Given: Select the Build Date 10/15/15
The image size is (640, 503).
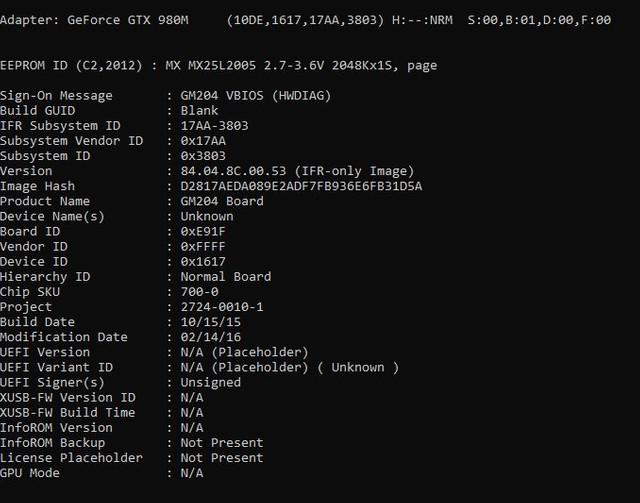Looking at the screenshot, I should tap(211, 322).
